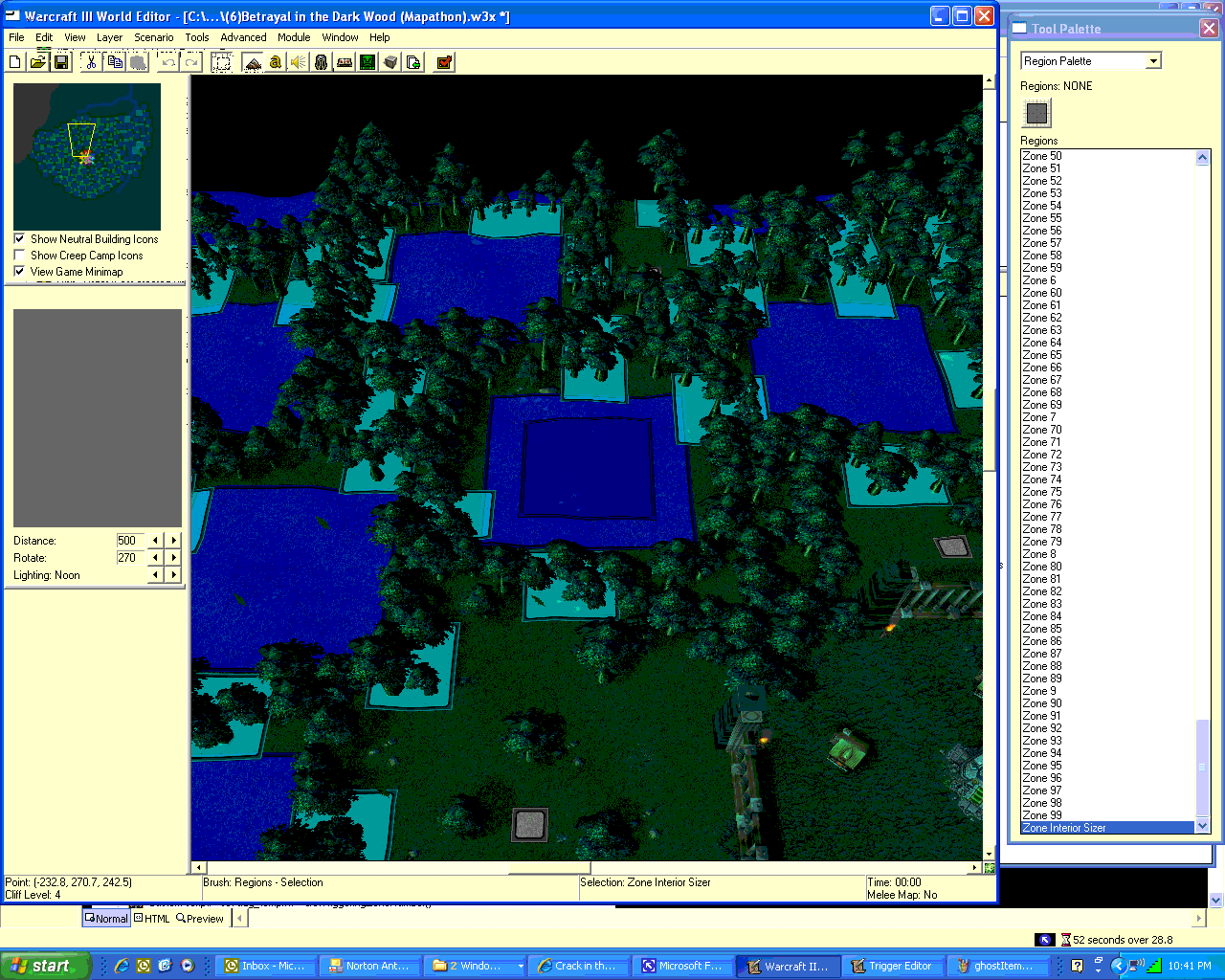
Task: Open the Import Manager icon
Action: pos(413,62)
